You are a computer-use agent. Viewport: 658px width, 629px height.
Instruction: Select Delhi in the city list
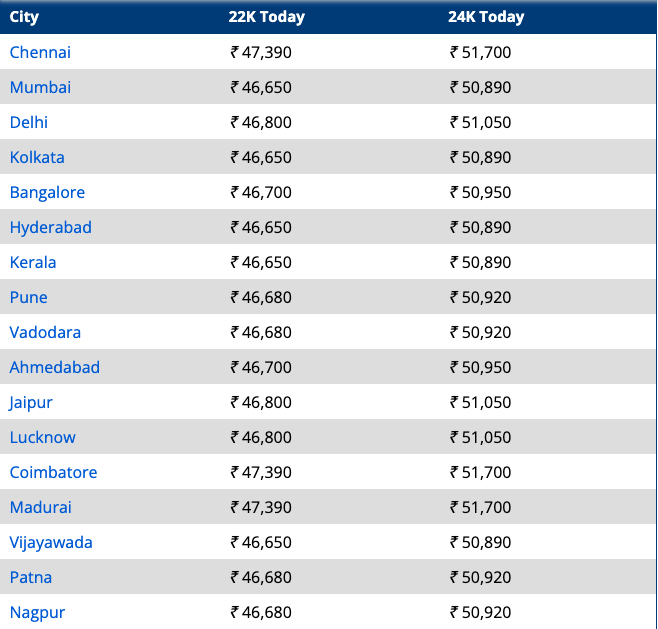[x=29, y=122]
